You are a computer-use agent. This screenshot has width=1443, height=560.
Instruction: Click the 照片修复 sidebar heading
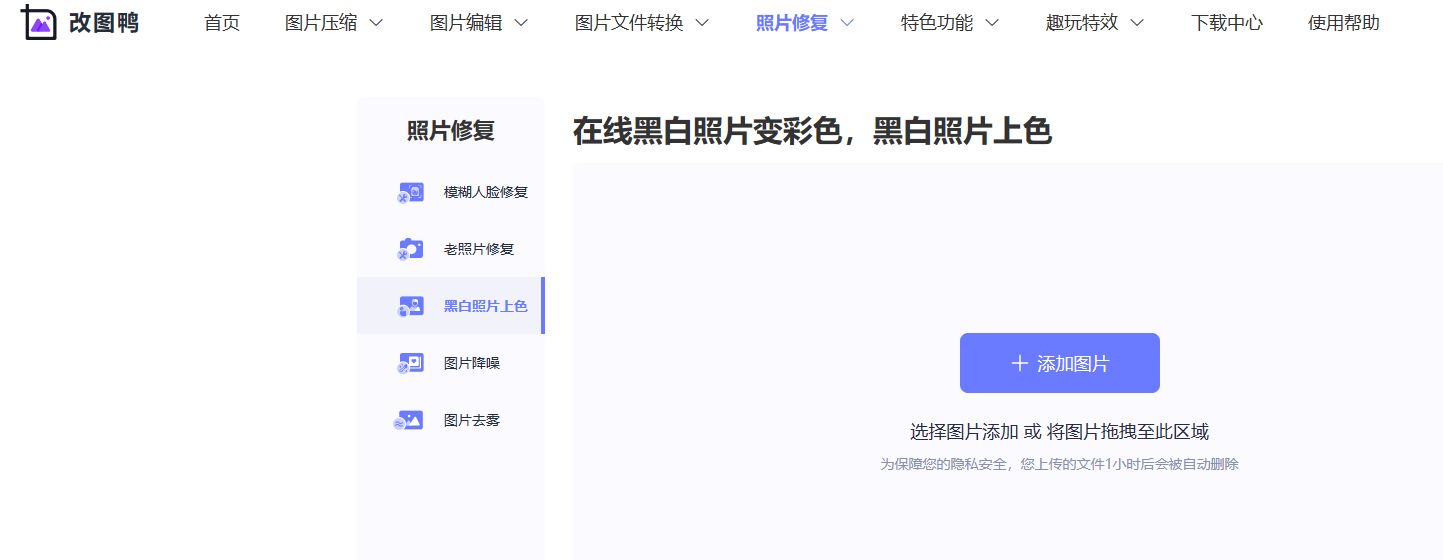(x=451, y=131)
